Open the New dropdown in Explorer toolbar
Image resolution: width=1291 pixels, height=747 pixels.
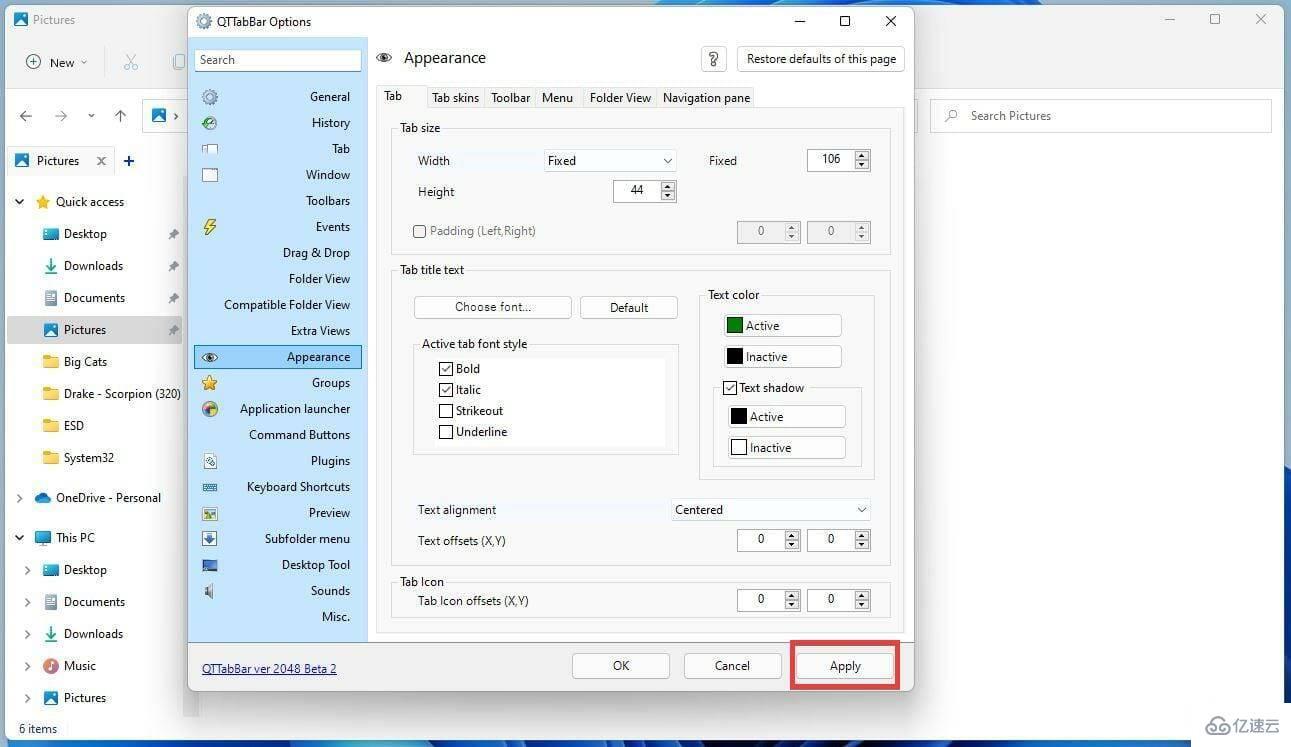(56, 62)
